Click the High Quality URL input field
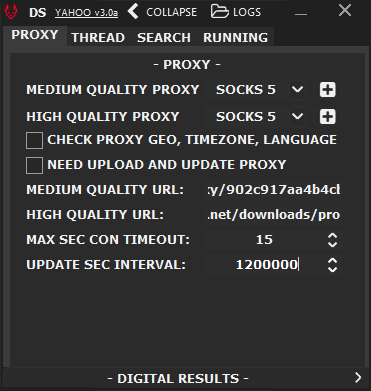 coord(274,215)
